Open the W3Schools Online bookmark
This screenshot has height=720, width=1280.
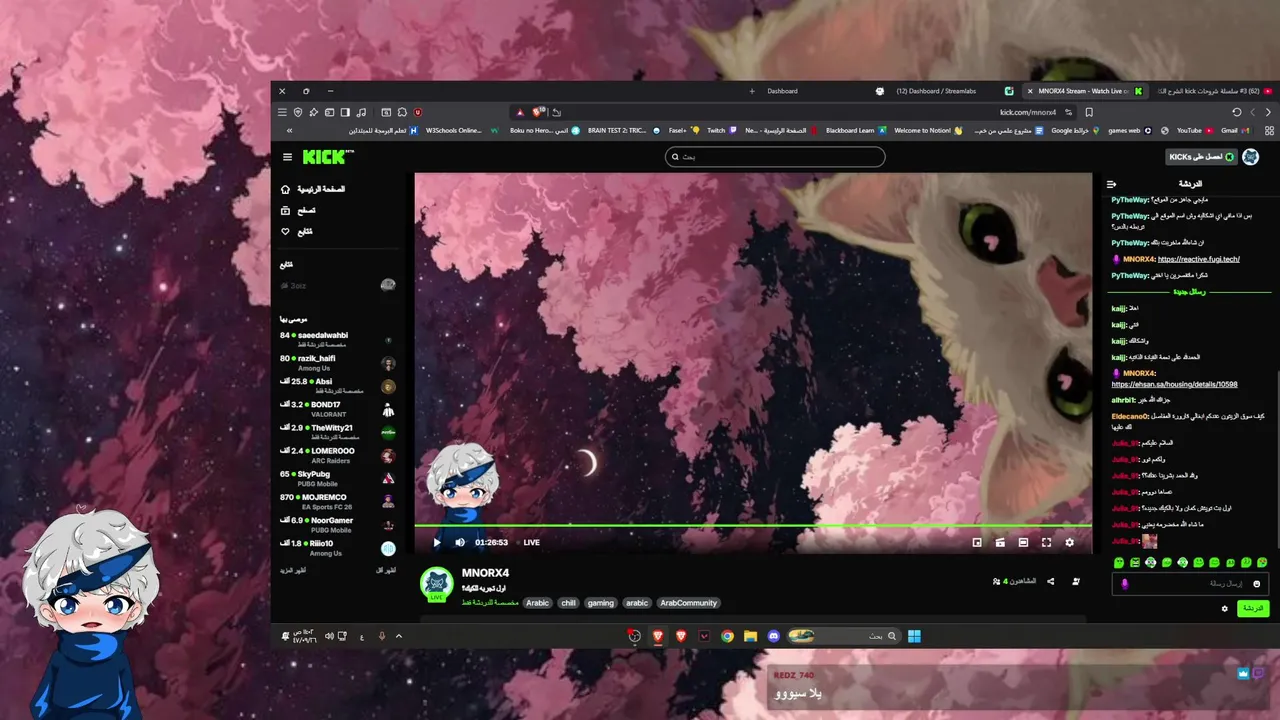[461, 131]
